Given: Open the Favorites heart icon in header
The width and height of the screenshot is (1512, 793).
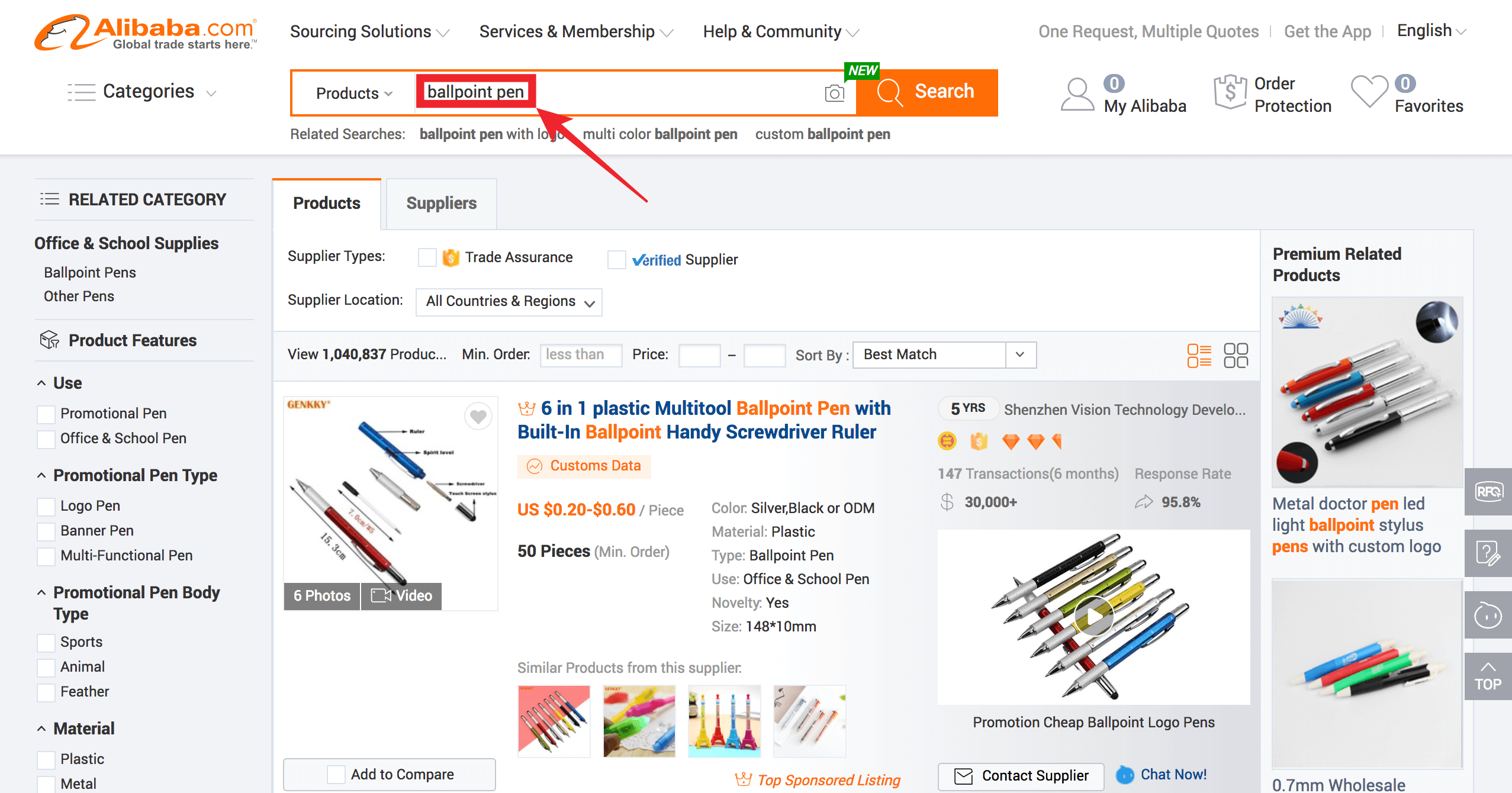Looking at the screenshot, I should [x=1369, y=92].
